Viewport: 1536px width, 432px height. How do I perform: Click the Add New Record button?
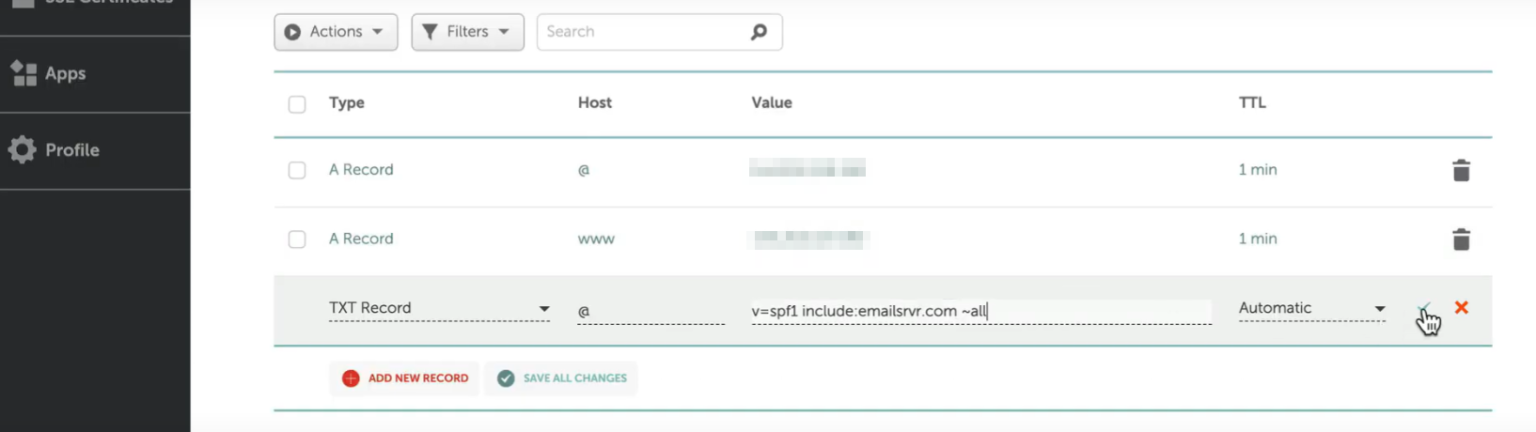(x=404, y=378)
